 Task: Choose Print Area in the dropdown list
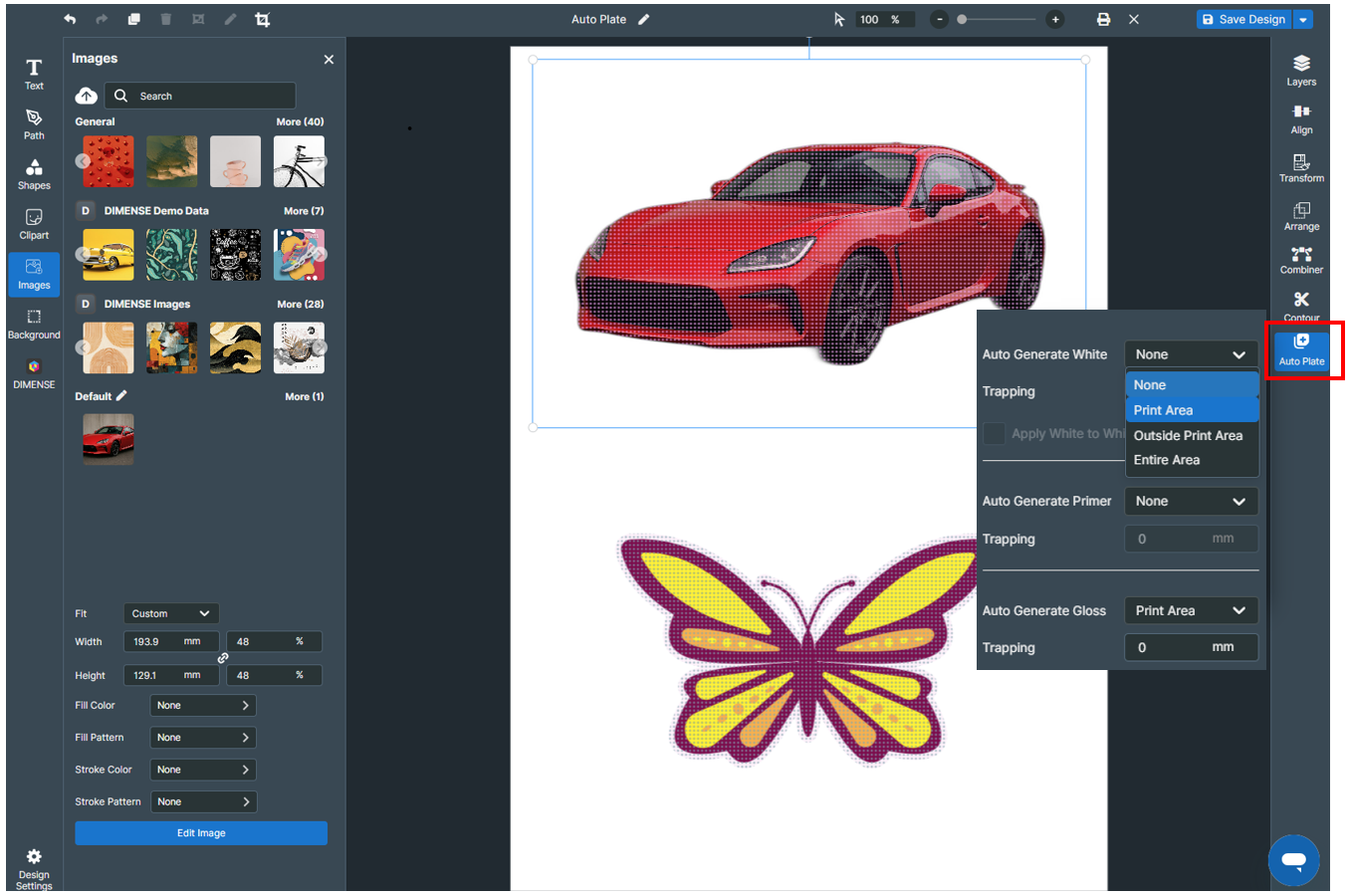(1191, 410)
